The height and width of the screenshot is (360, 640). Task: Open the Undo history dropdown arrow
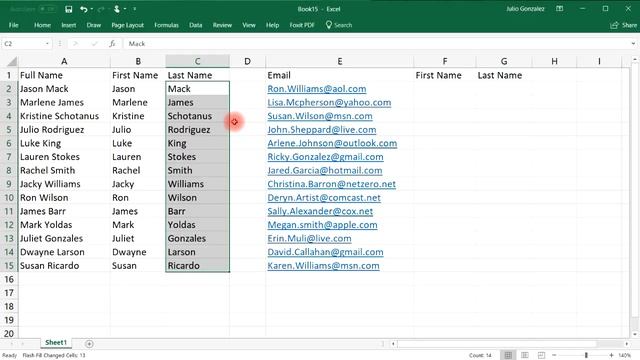click(x=91, y=9)
